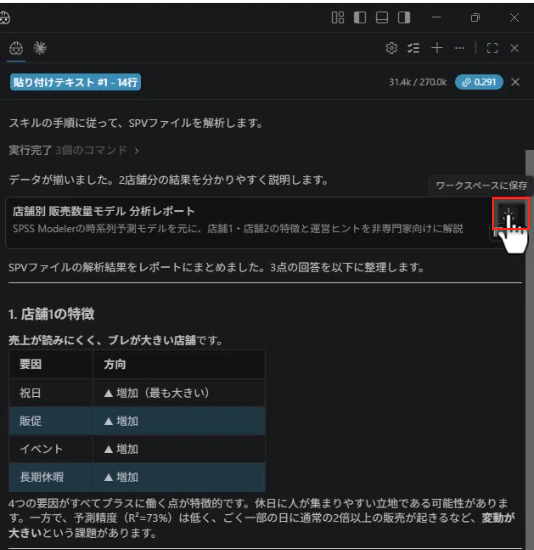This screenshot has width=534, height=550.
Task: Select the イベント table cell
Action: click(x=51, y=449)
